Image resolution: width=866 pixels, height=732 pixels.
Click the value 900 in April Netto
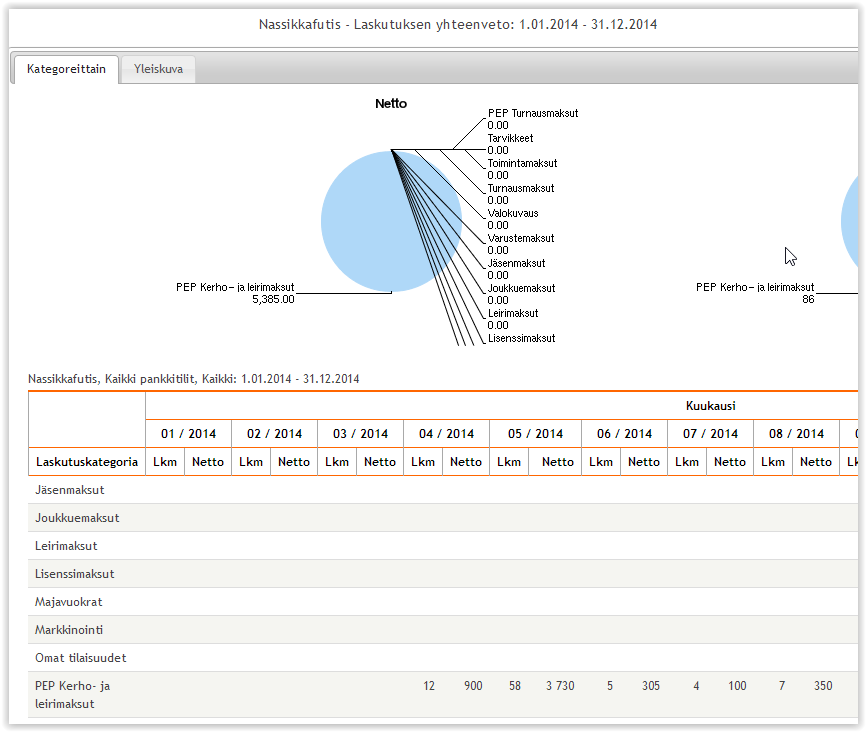473,686
